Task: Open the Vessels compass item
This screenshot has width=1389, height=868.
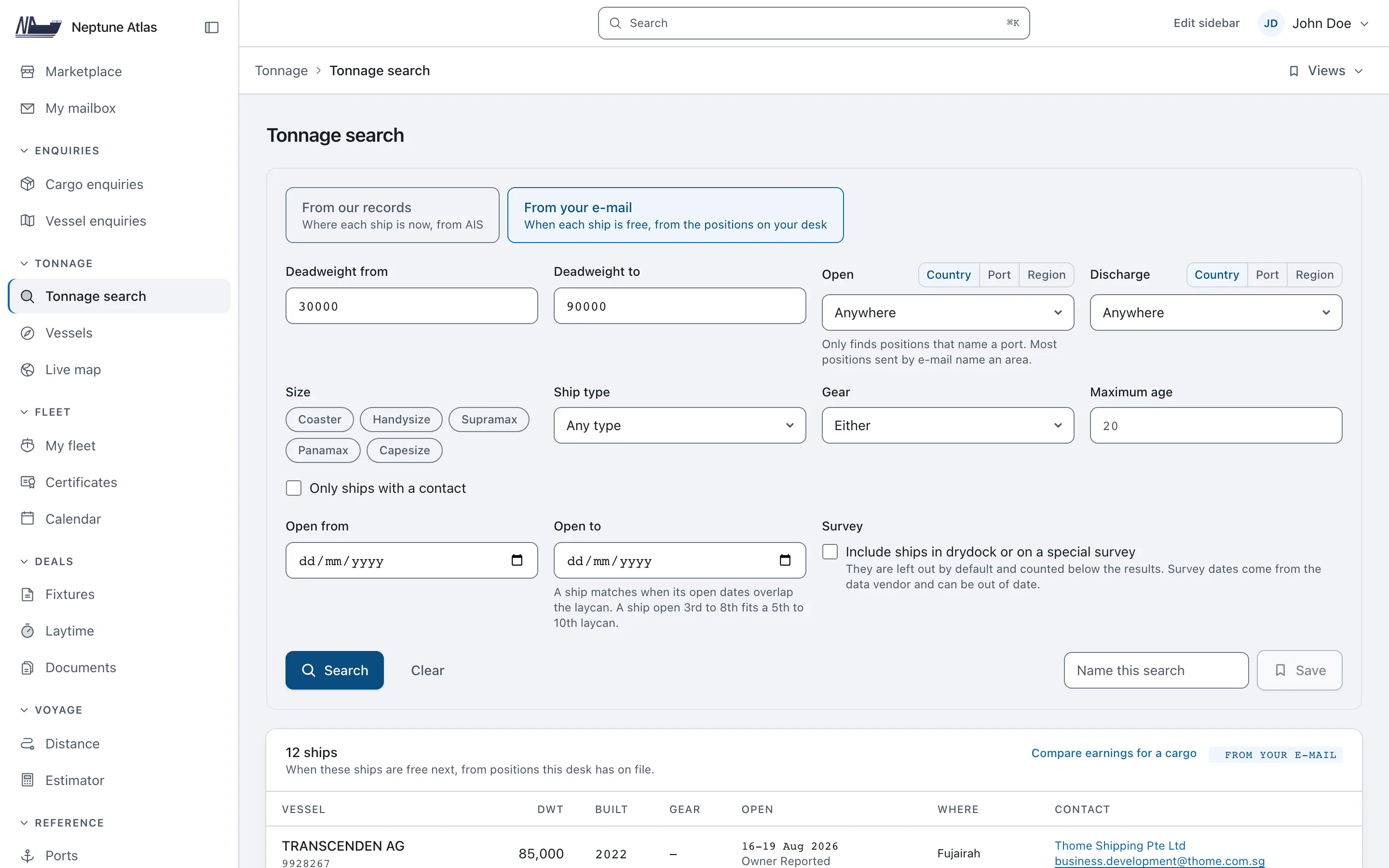Action: (x=120, y=333)
